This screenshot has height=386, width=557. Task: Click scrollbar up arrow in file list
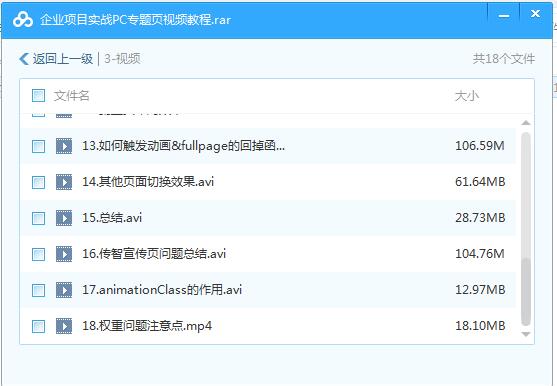526,123
